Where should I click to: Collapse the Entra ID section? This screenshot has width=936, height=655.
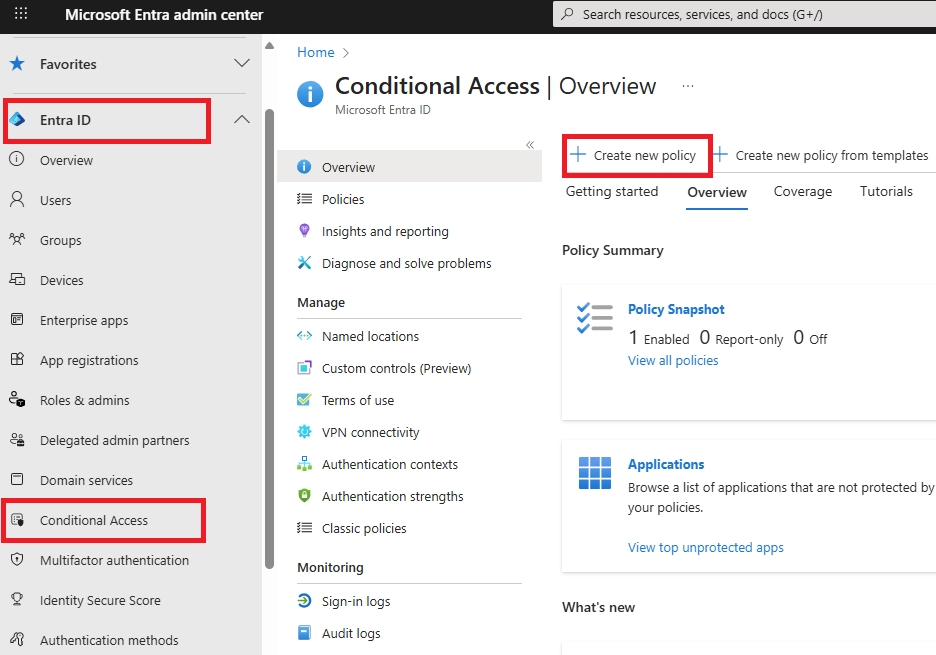(x=241, y=120)
